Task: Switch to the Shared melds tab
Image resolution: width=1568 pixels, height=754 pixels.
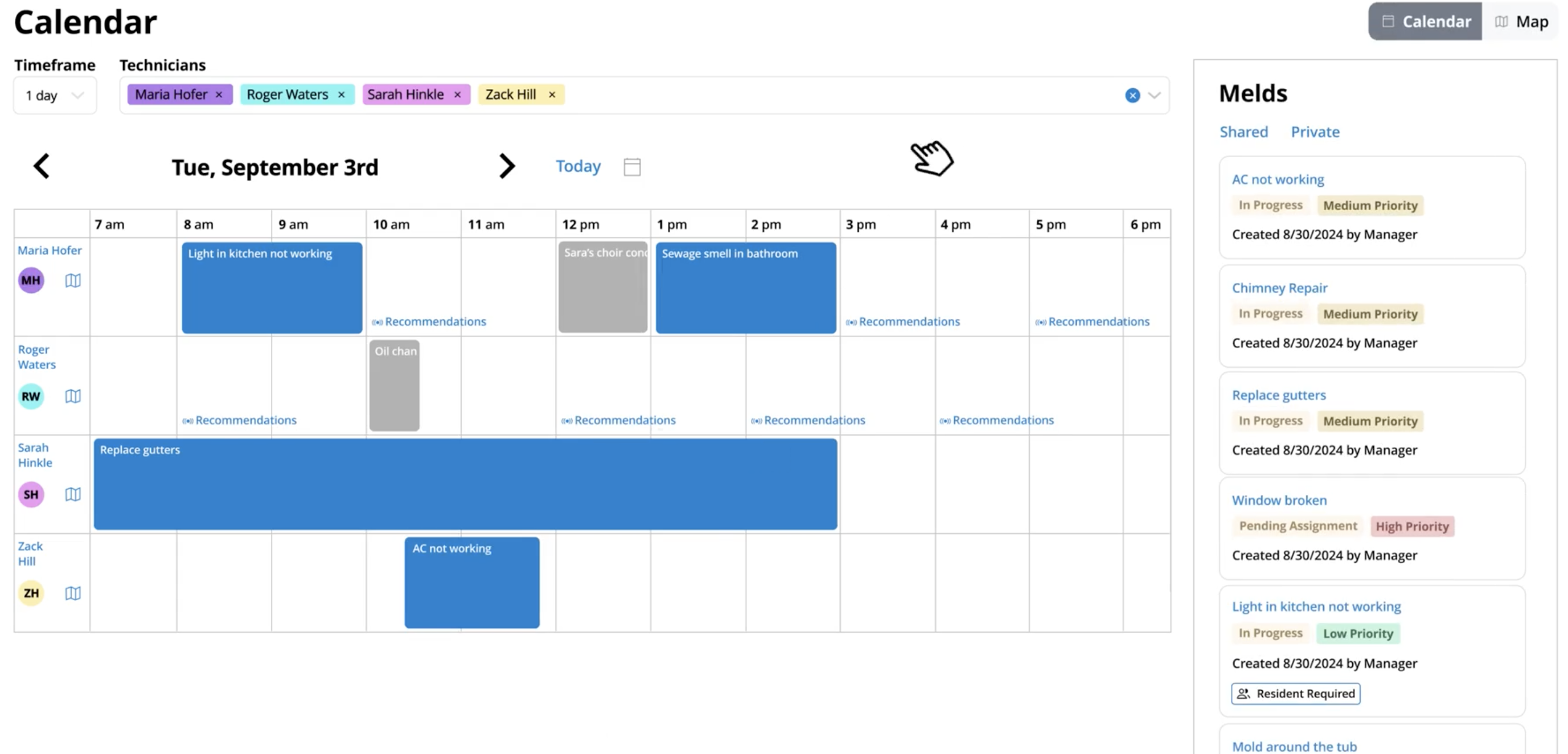Action: (1243, 132)
